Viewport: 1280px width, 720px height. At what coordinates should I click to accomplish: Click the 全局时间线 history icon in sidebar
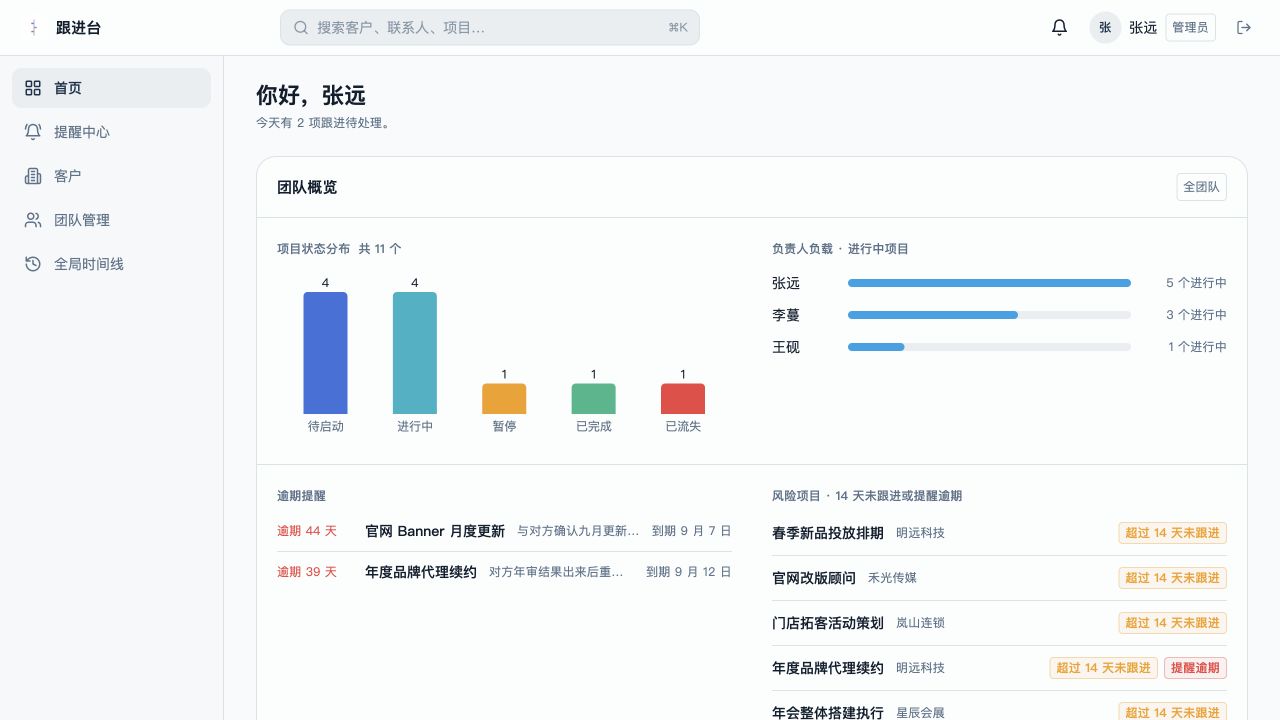[x=33, y=264]
